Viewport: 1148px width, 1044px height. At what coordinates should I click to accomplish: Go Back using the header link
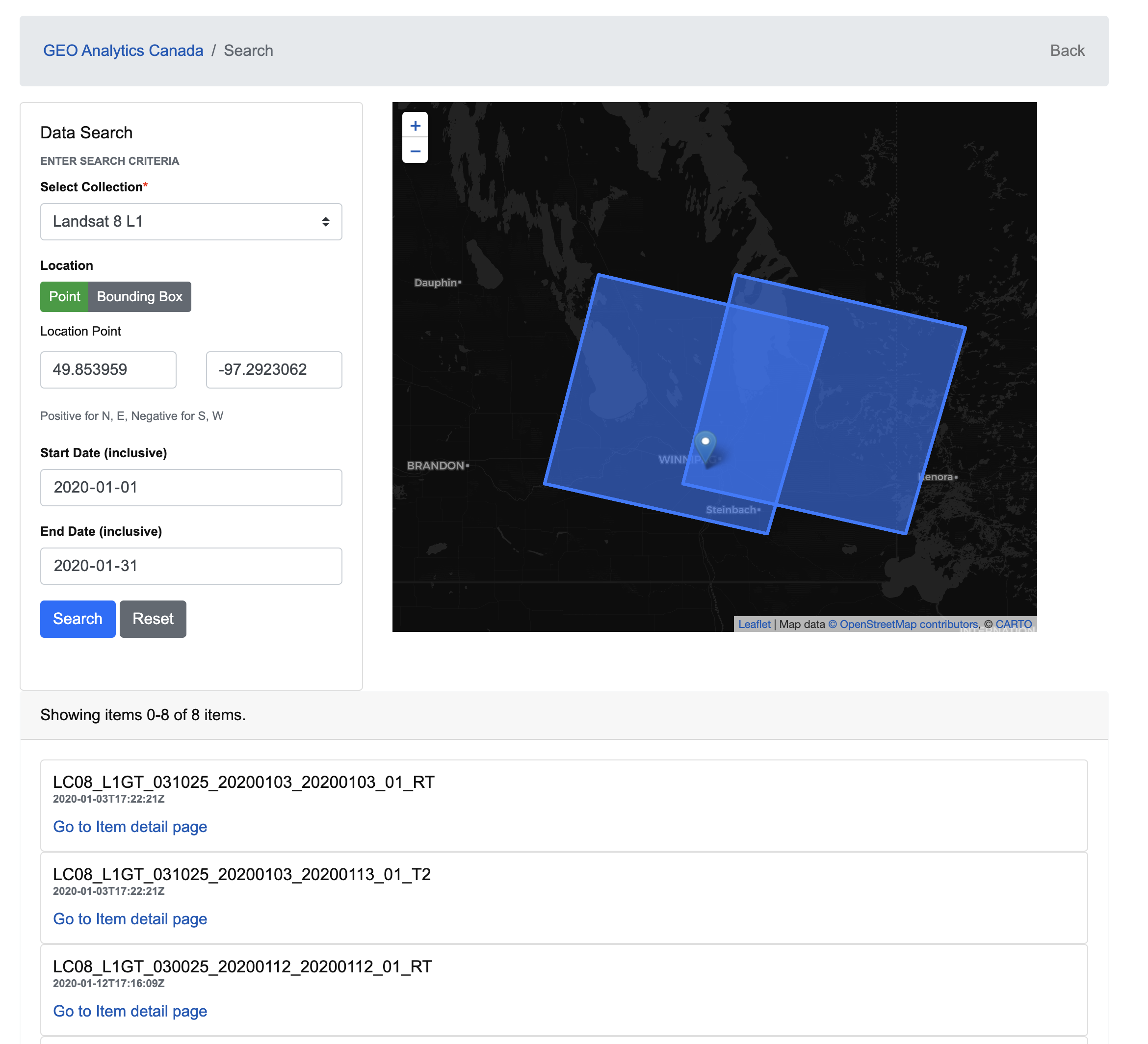pos(1067,51)
